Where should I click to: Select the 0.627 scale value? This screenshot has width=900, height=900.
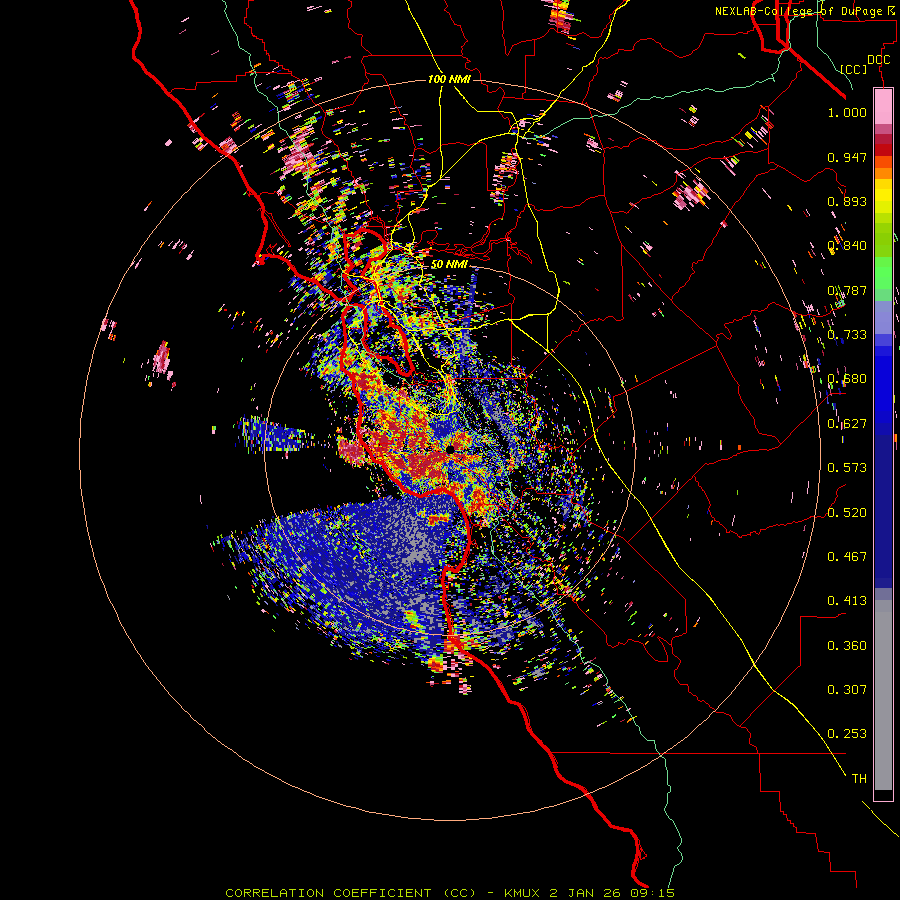pos(847,424)
